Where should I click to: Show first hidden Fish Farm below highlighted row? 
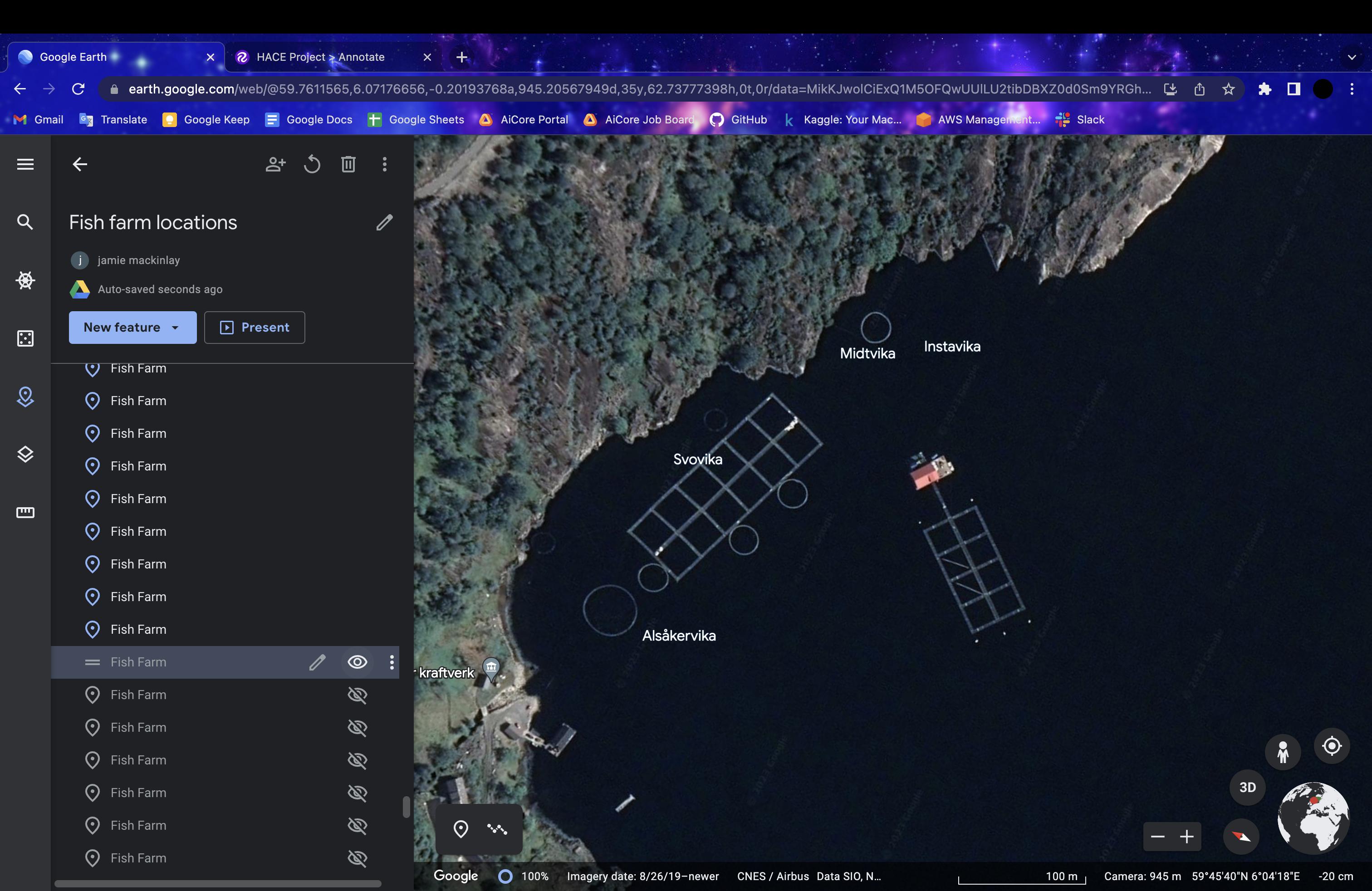(358, 695)
